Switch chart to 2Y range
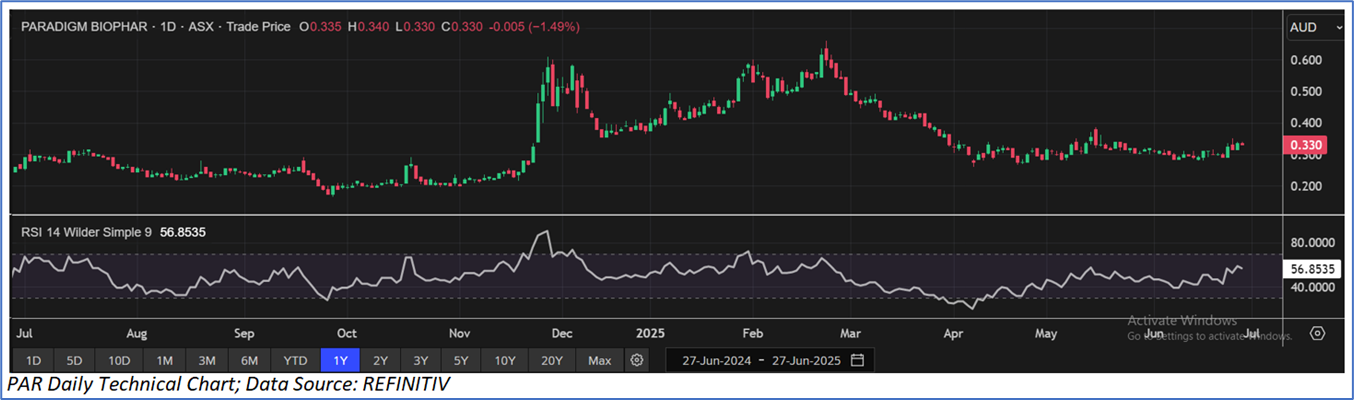The height and width of the screenshot is (400, 1354). [380, 360]
